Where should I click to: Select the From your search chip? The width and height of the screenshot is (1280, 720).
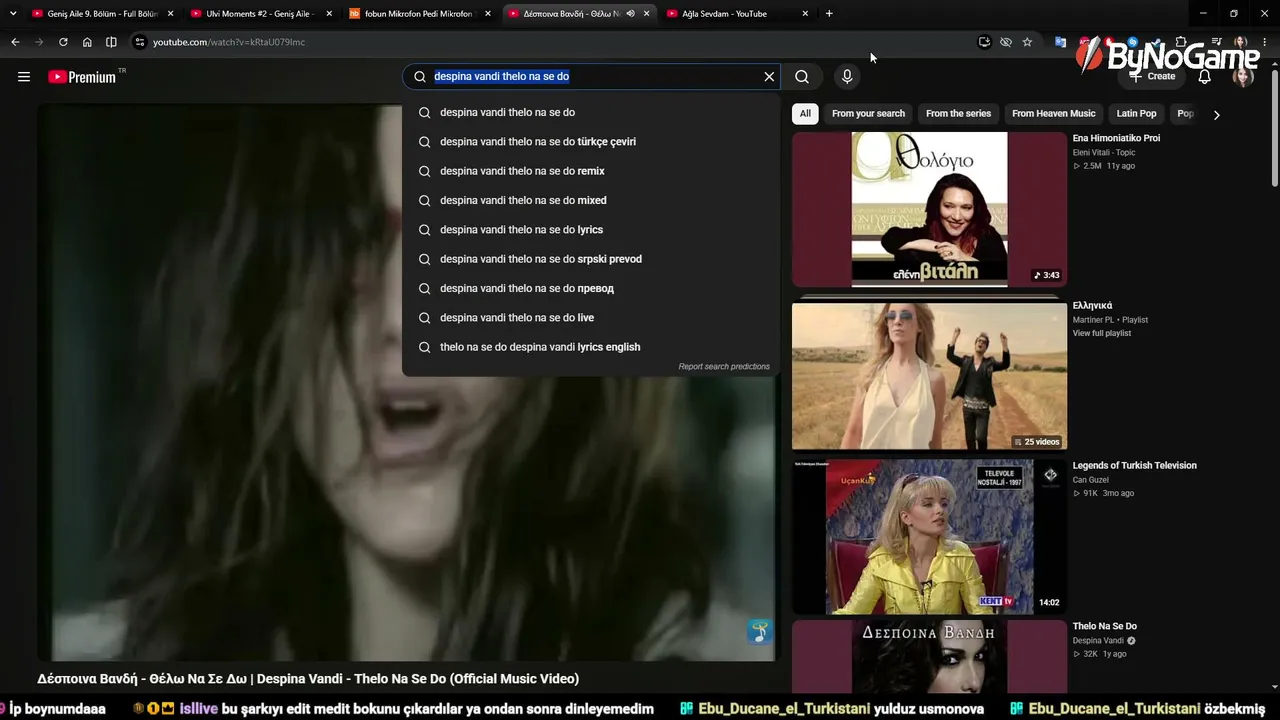(868, 114)
